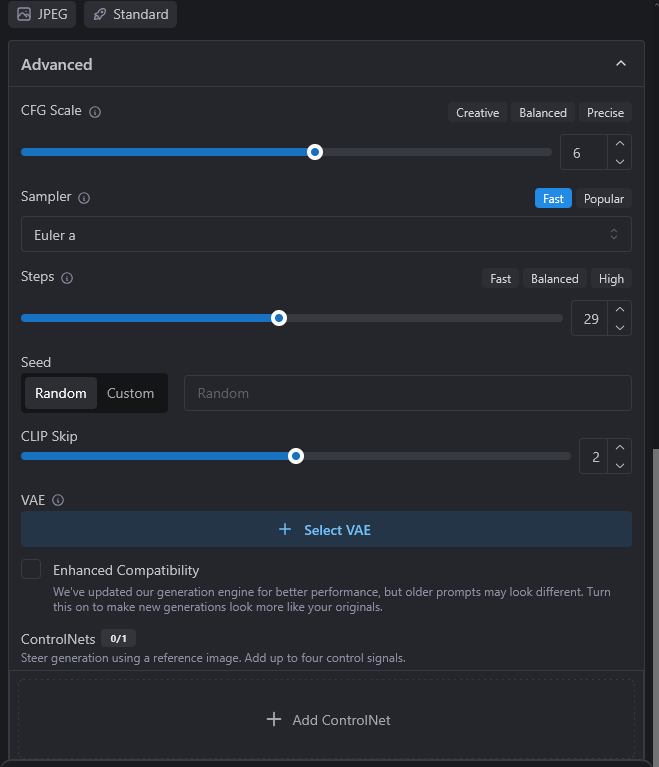
Task: Enable the Enhanced Compatibility checkbox
Action: pyautogui.click(x=31, y=569)
